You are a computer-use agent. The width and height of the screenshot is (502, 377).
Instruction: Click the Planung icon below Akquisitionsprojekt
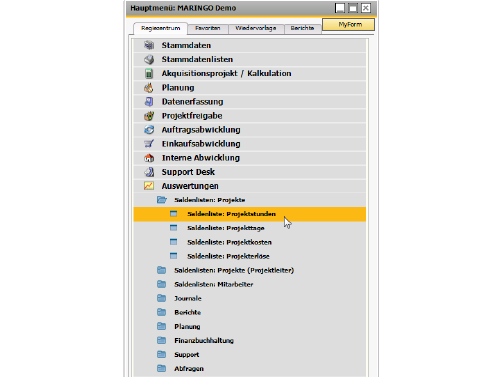point(149,87)
